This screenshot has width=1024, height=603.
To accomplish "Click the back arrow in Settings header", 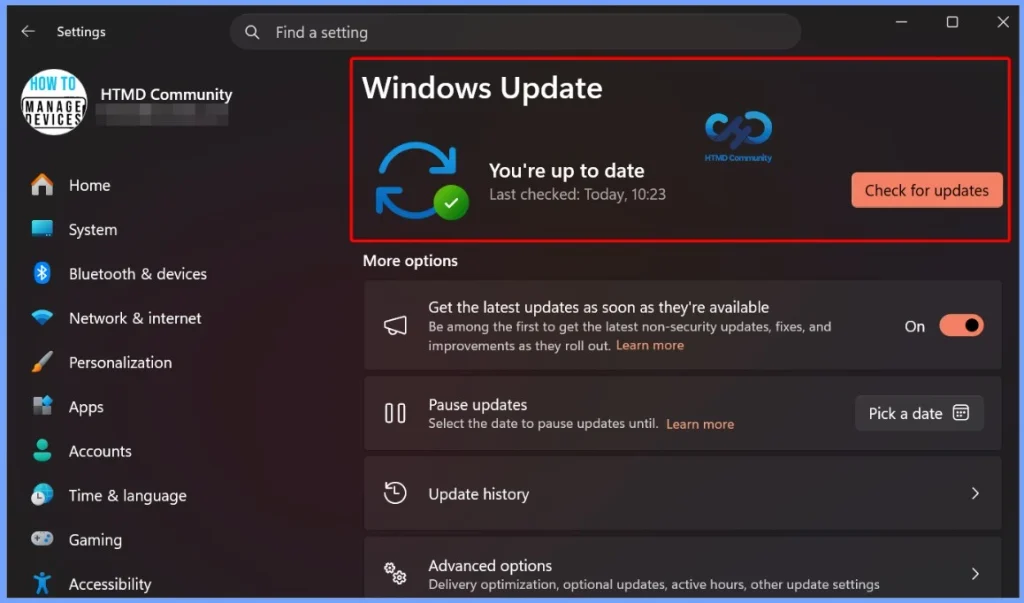I will [x=27, y=31].
